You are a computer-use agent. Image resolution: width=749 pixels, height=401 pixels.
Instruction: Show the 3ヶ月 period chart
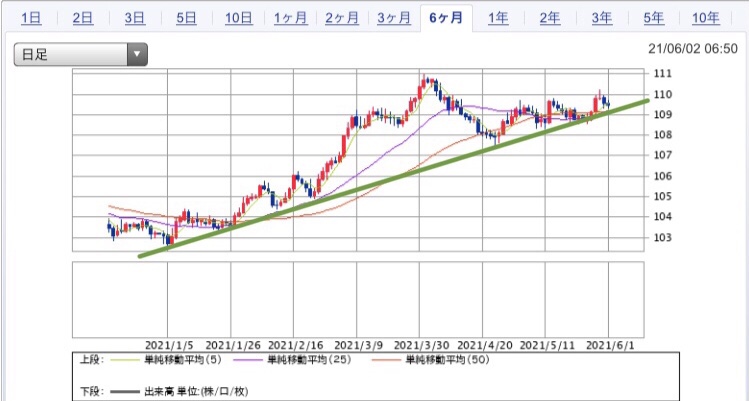pyautogui.click(x=394, y=18)
